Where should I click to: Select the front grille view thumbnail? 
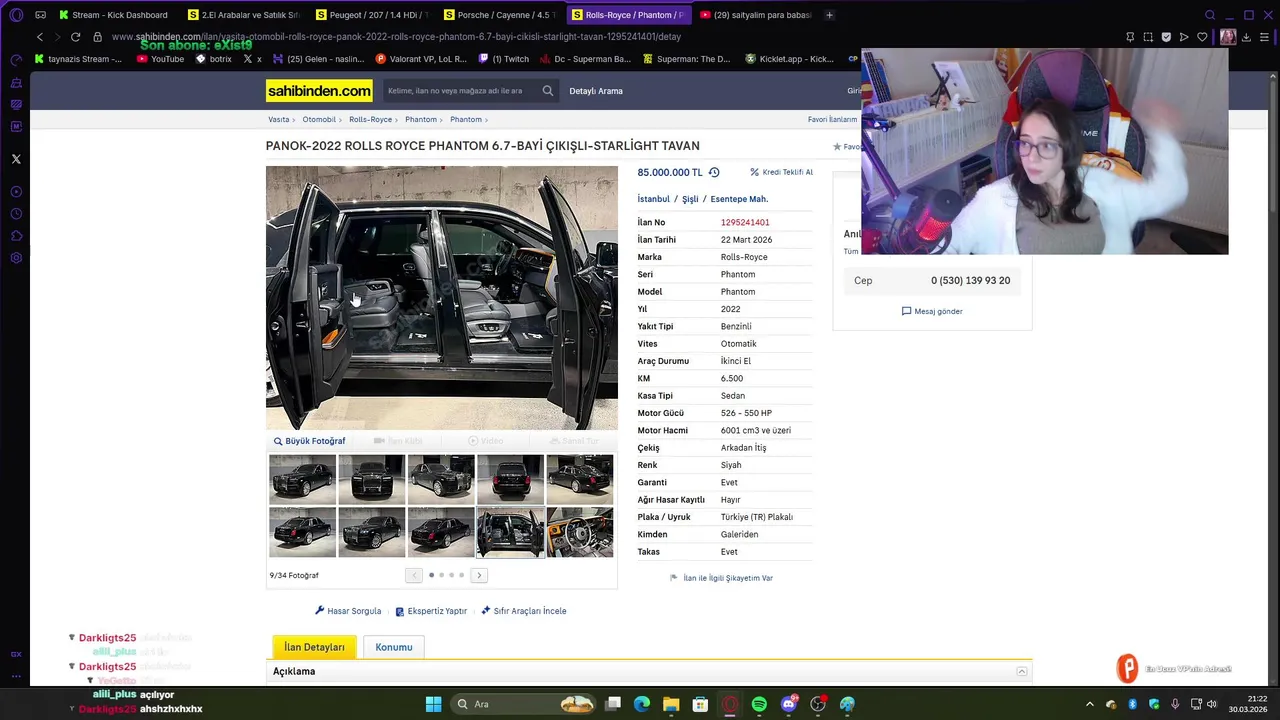[x=372, y=479]
